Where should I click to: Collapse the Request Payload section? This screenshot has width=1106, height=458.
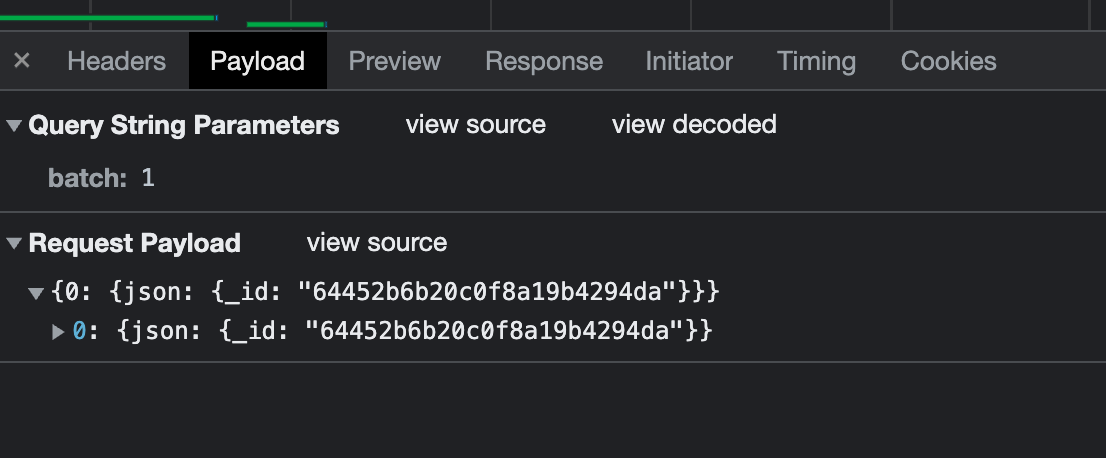[x=14, y=244]
